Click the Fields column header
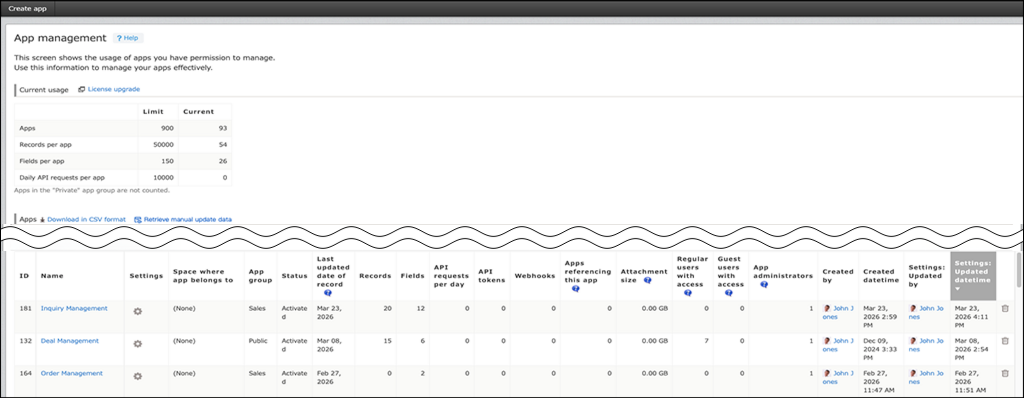Screen dimensions: 1024x398 click(x=413, y=276)
